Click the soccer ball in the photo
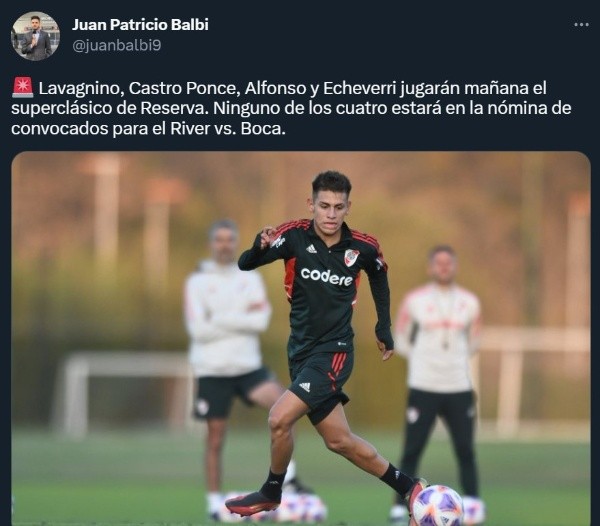 tap(439, 505)
